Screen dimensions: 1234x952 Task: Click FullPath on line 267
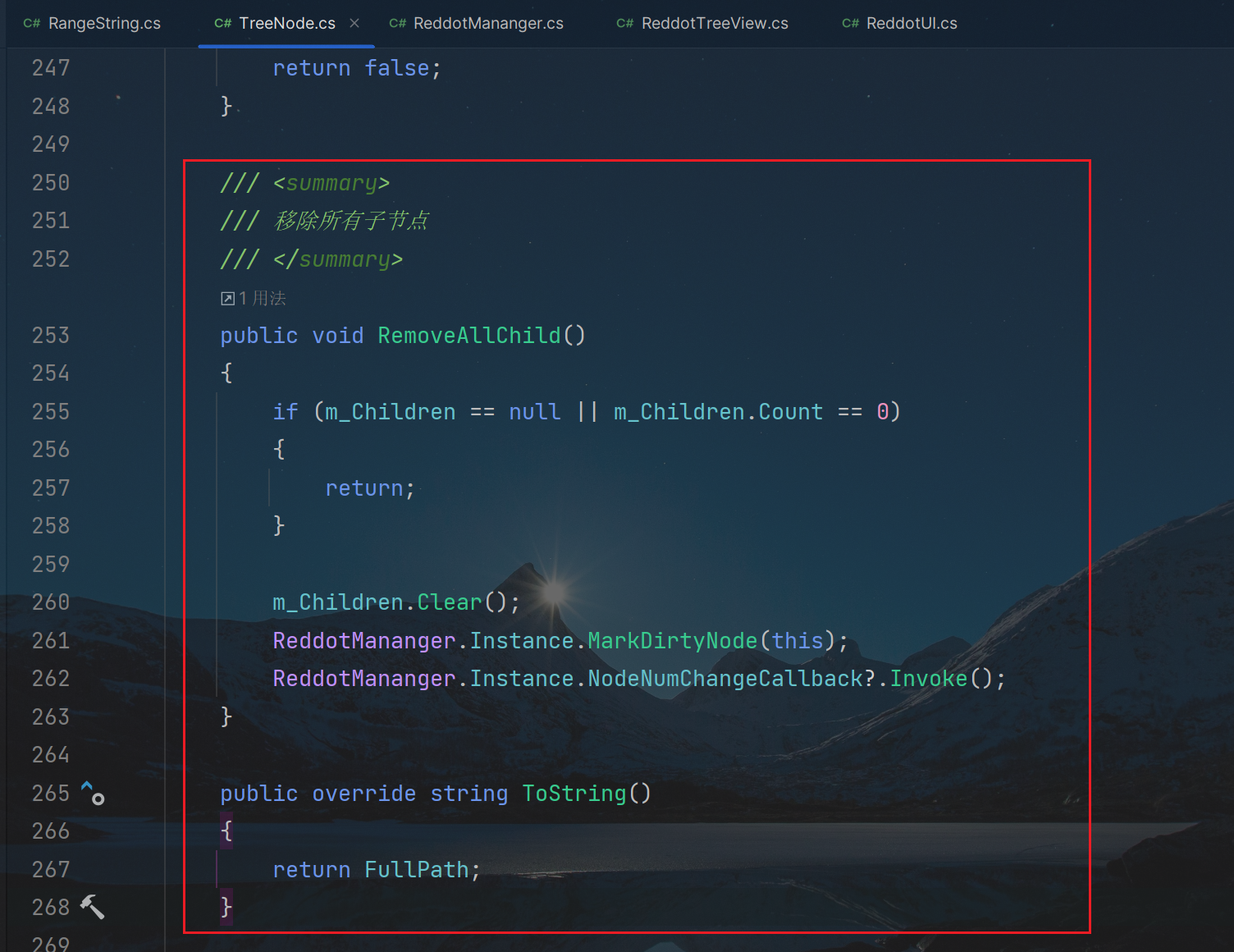point(417,870)
